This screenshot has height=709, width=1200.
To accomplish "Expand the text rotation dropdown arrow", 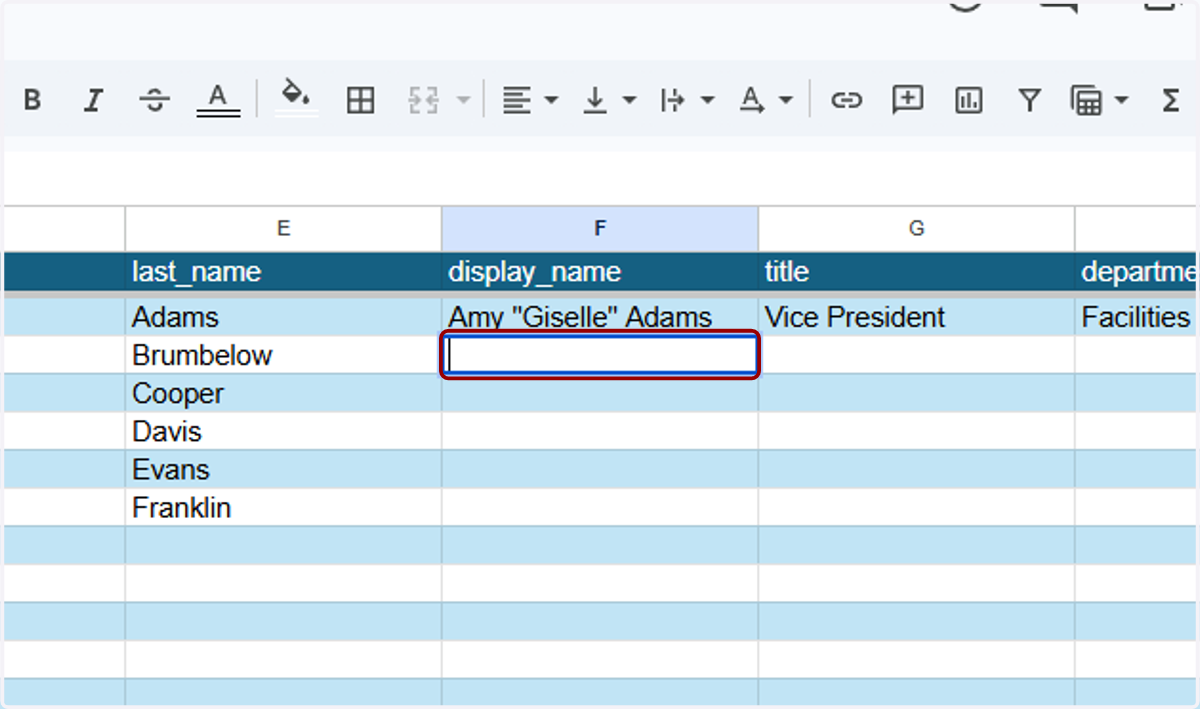I will pos(786,100).
